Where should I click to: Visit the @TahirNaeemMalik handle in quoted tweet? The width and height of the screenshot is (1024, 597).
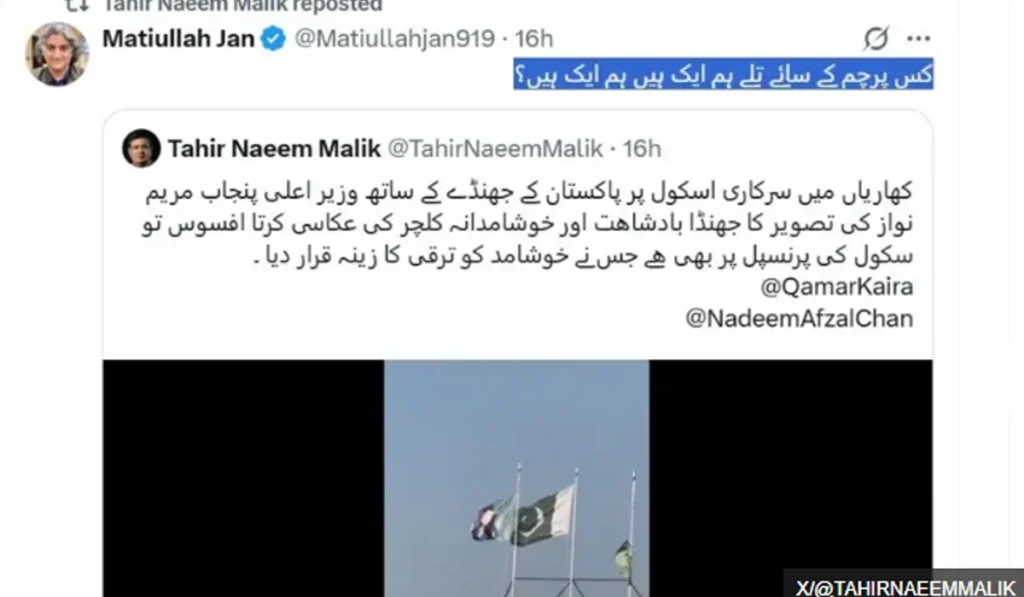click(x=495, y=149)
